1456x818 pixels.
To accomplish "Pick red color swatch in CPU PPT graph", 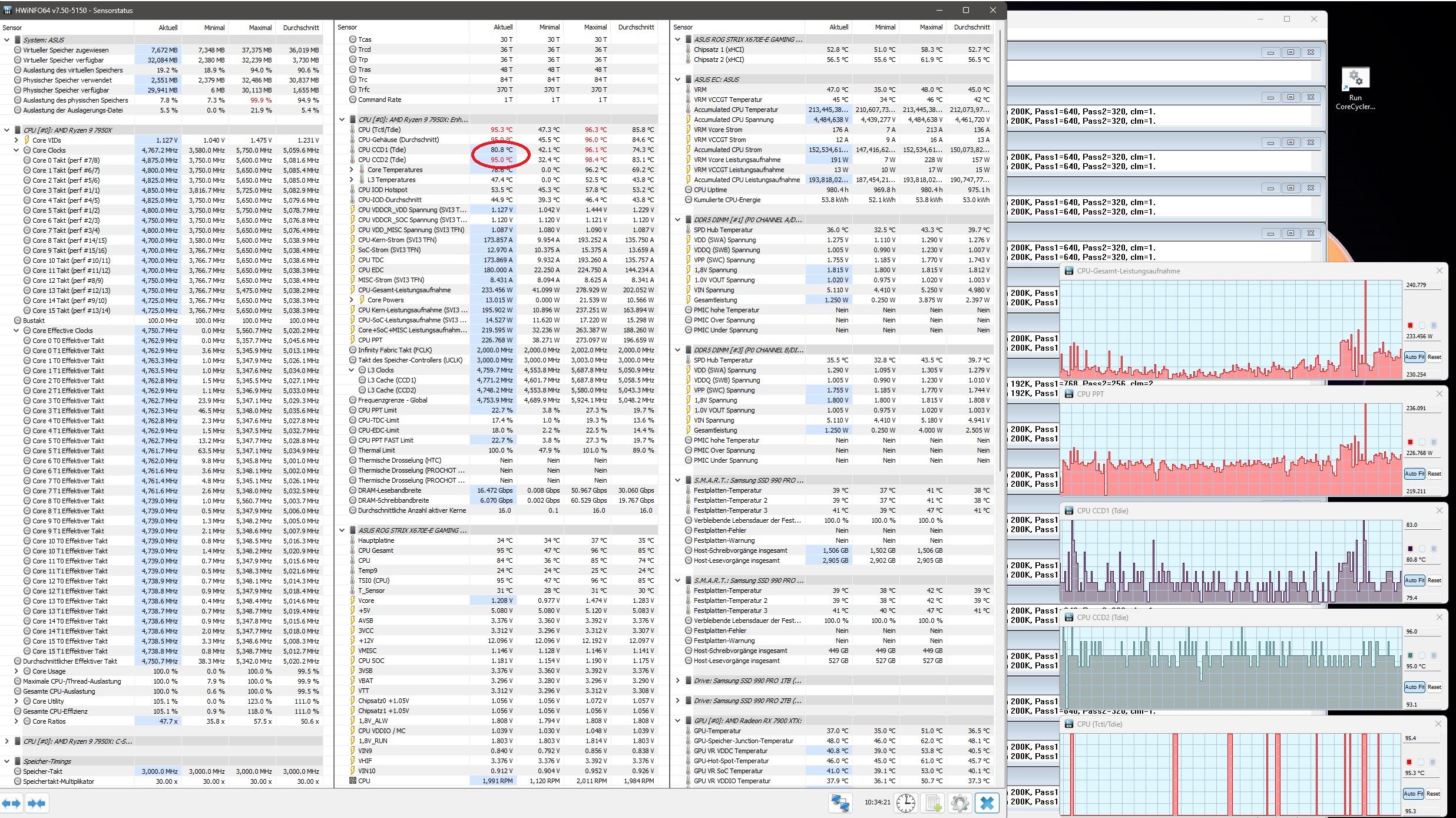I will tap(1411, 442).
